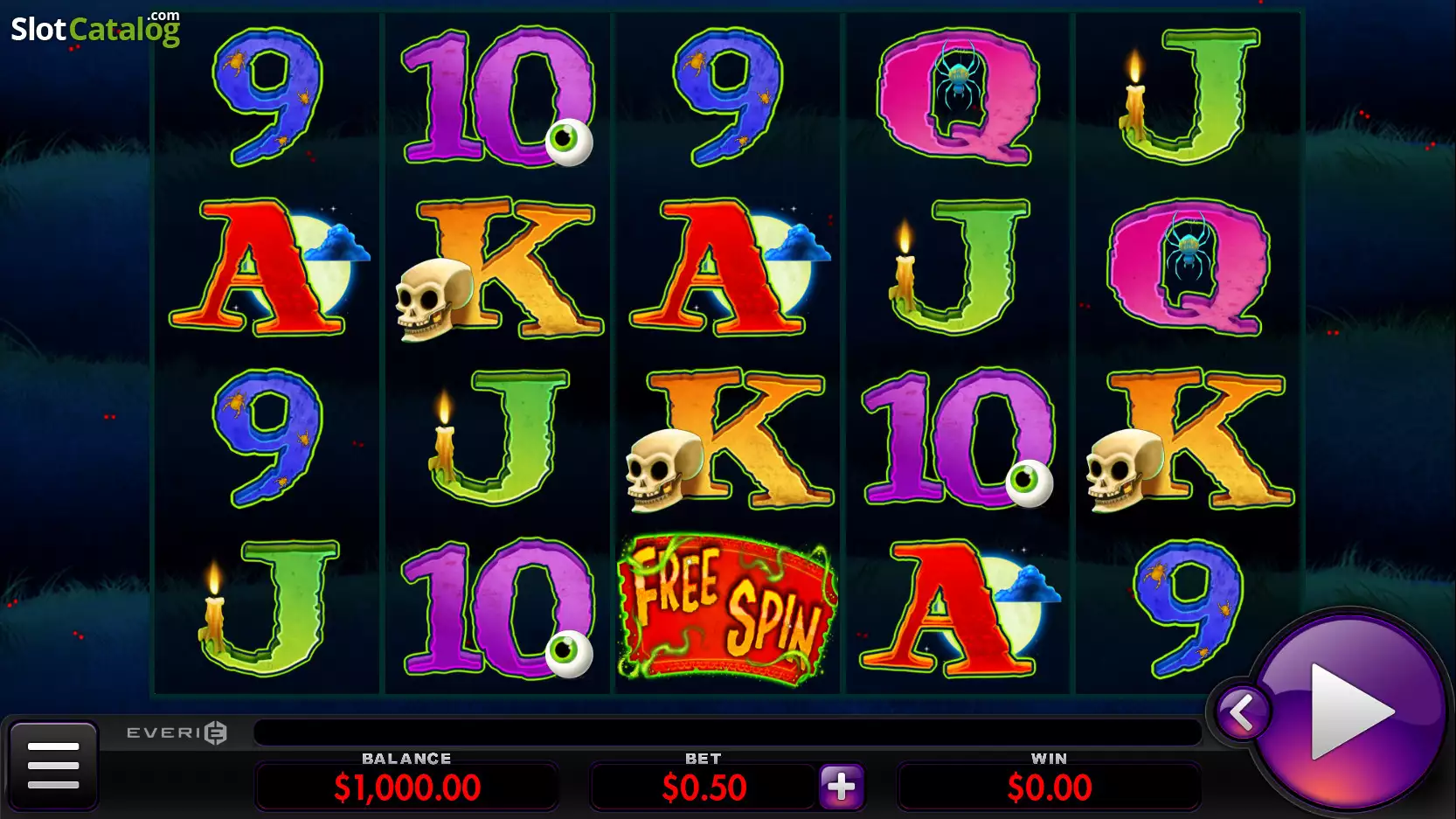Image resolution: width=1456 pixels, height=819 pixels.
Task: Click the pink Q spider symbol in fourth reel
Action: (958, 96)
